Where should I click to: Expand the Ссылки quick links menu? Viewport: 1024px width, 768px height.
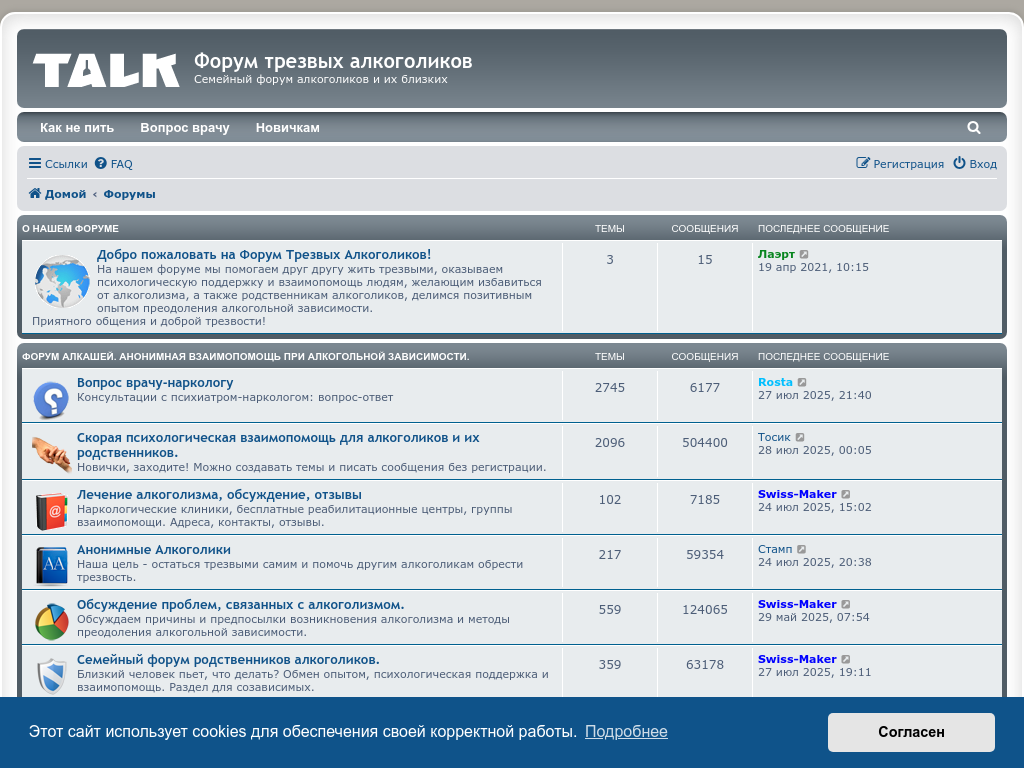pos(58,164)
